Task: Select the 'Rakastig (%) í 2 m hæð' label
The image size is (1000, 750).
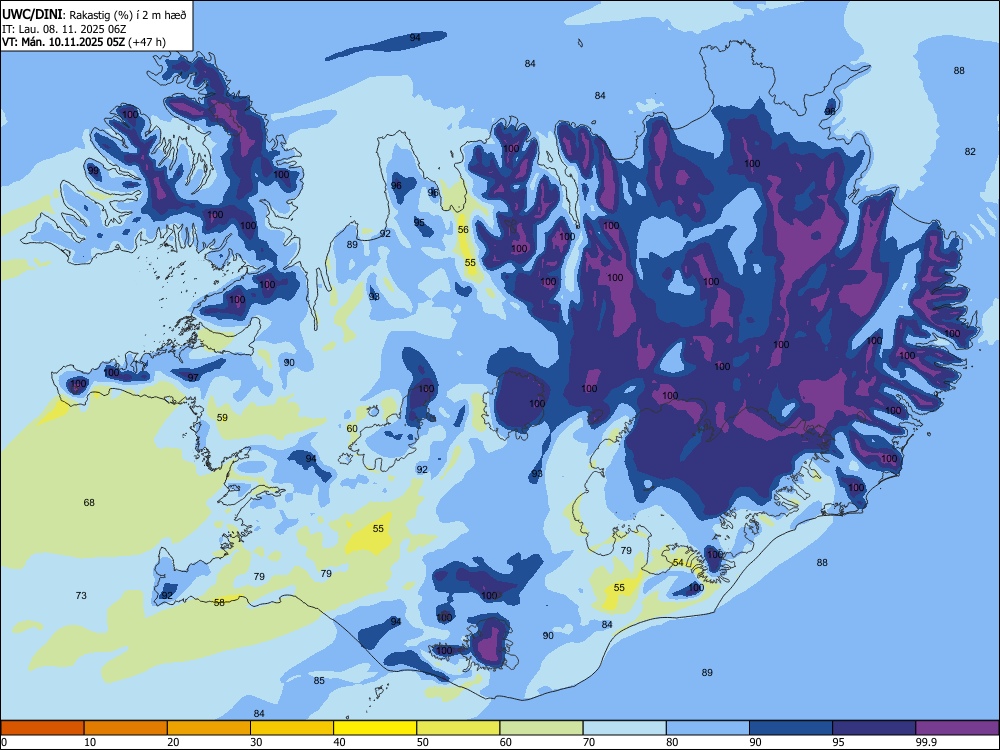Action: (128, 15)
